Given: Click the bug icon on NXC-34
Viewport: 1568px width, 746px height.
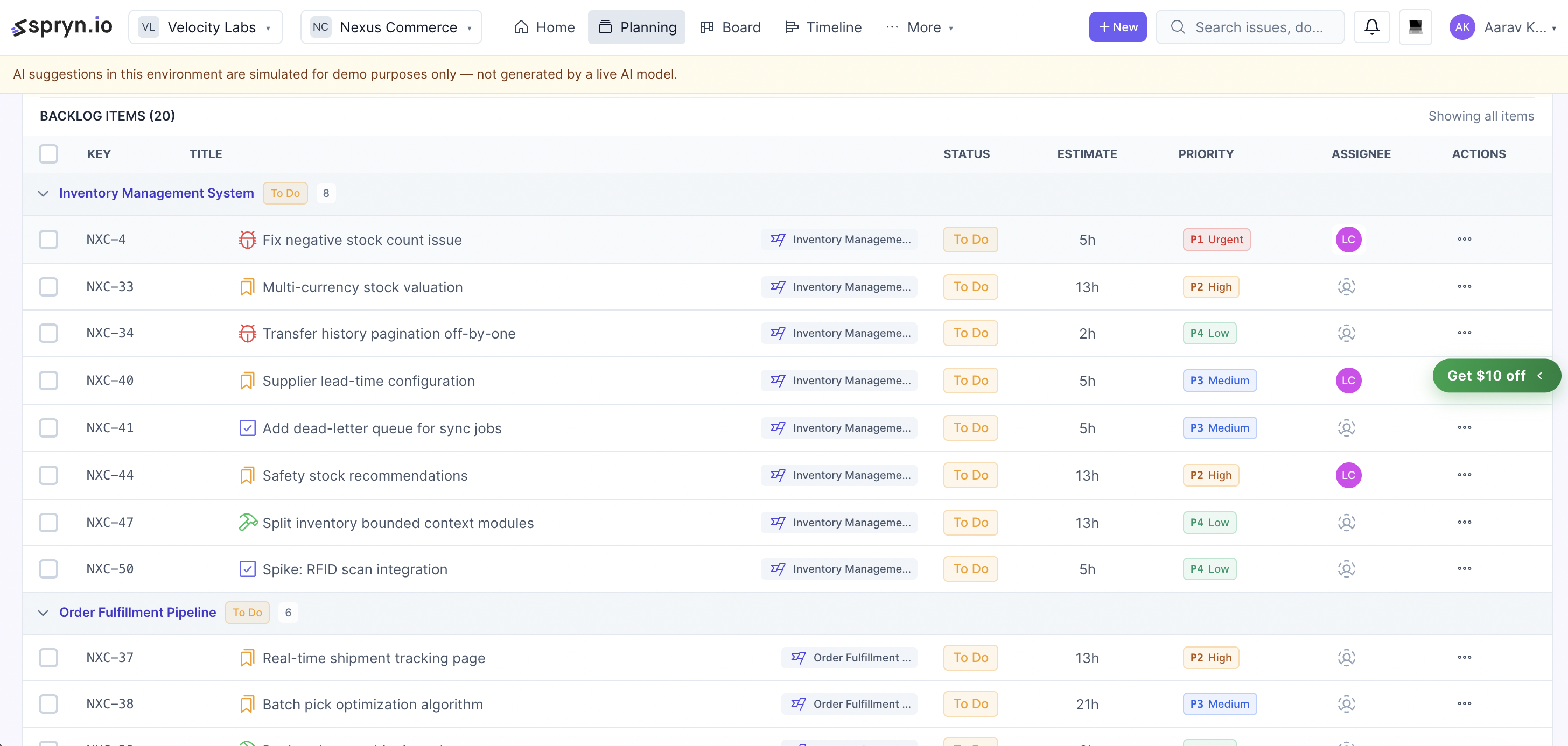Looking at the screenshot, I should (247, 334).
